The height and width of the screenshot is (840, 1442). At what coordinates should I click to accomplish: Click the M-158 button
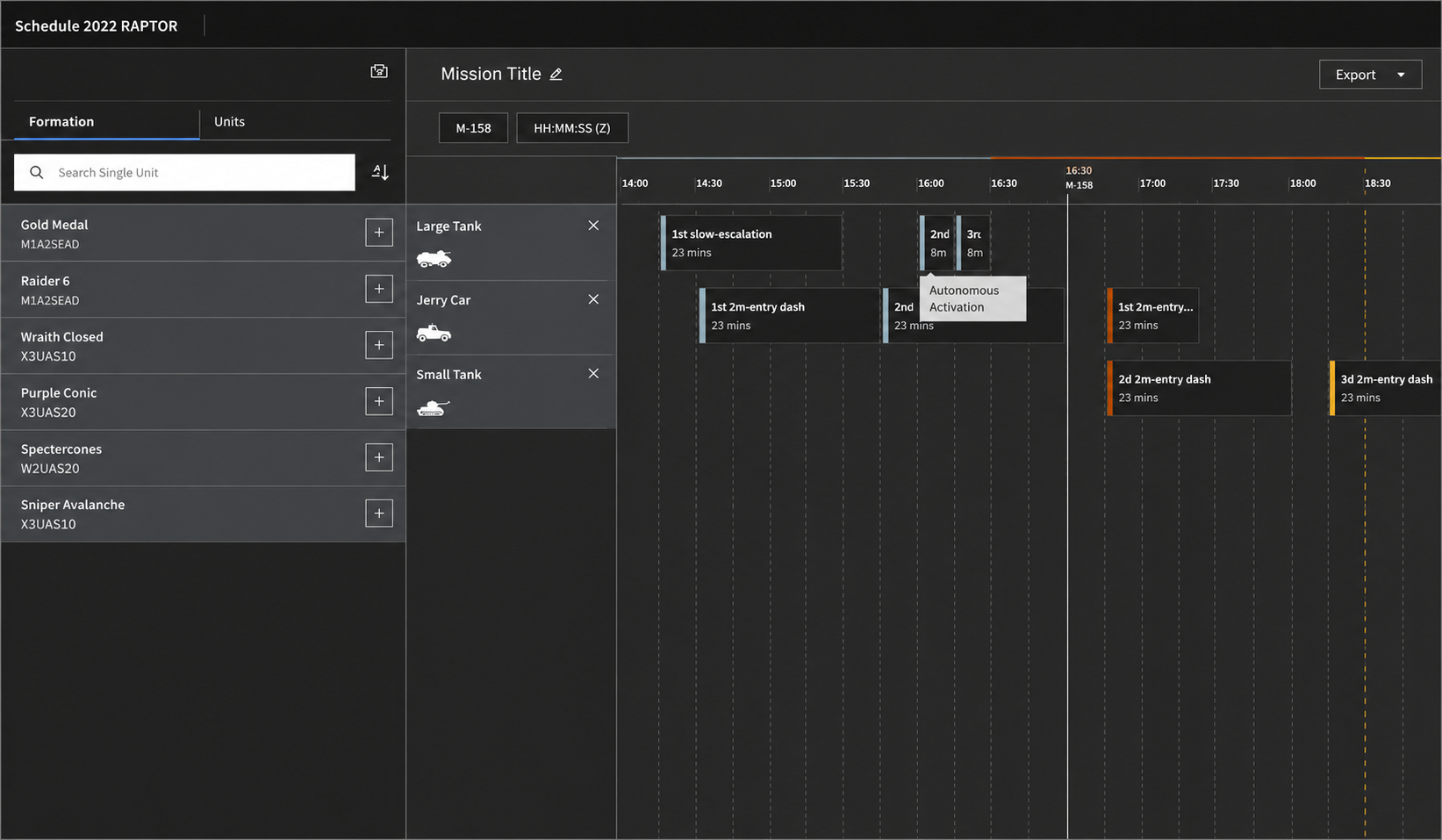[473, 128]
